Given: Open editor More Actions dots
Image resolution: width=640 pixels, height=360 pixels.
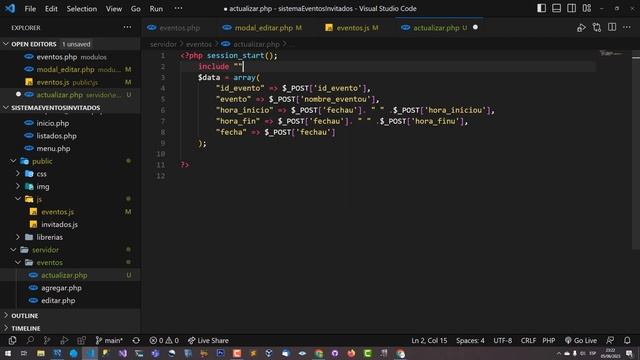Looking at the screenshot, I should [627, 27].
